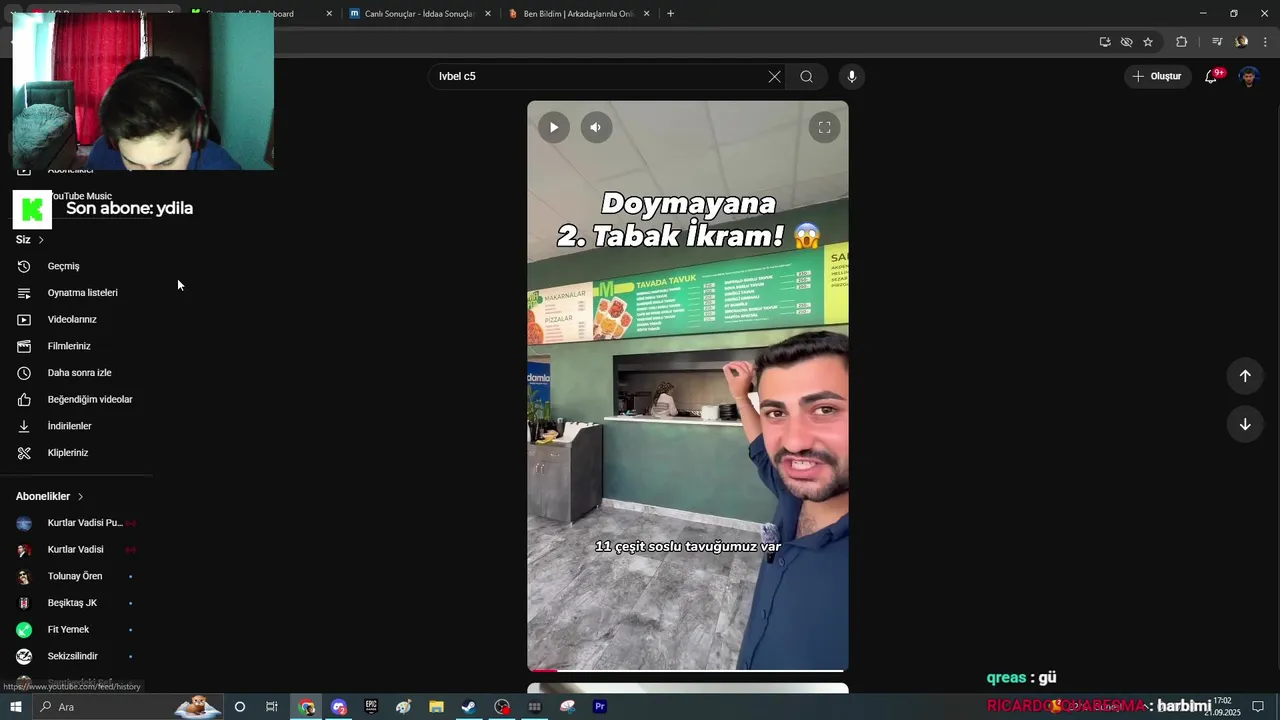Image resolution: width=1280 pixels, height=720 pixels.
Task: Go to the next Short arrow
Action: (x=1245, y=424)
